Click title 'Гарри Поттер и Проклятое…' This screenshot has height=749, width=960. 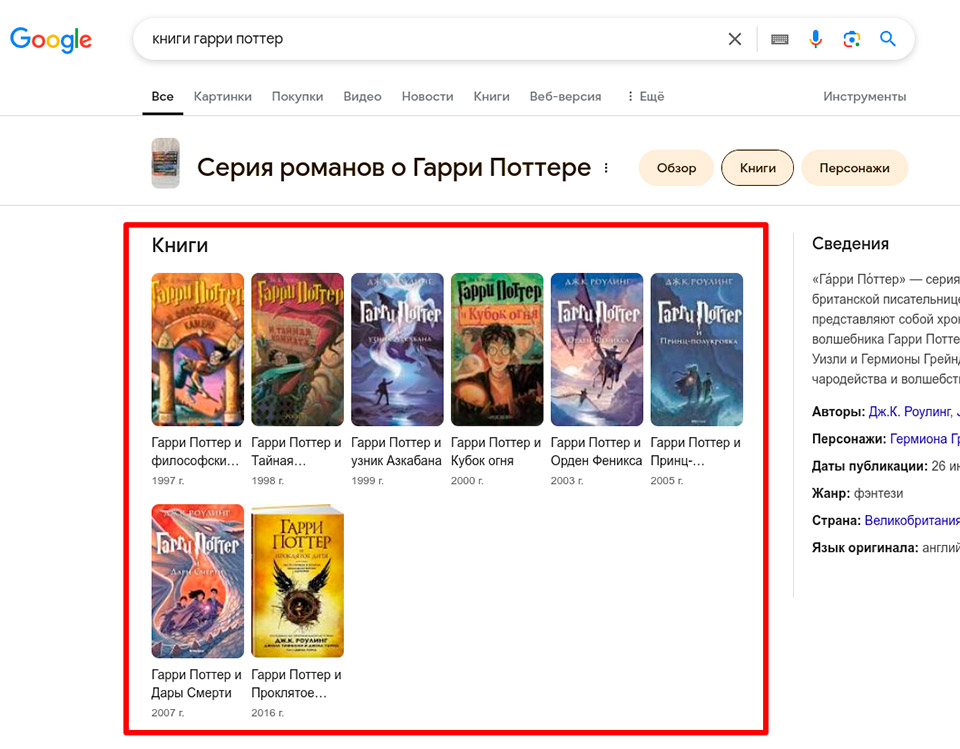296,683
